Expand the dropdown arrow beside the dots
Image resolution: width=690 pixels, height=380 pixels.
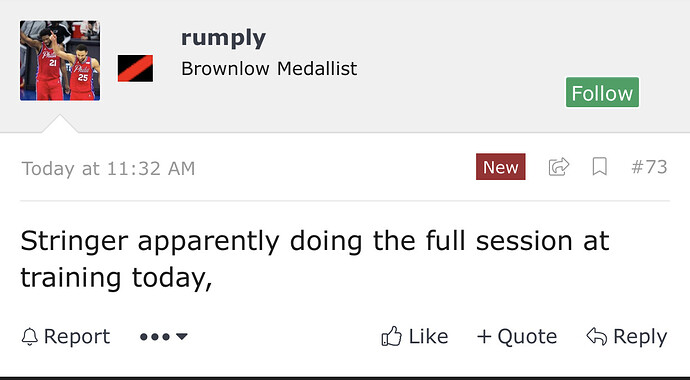(182, 337)
